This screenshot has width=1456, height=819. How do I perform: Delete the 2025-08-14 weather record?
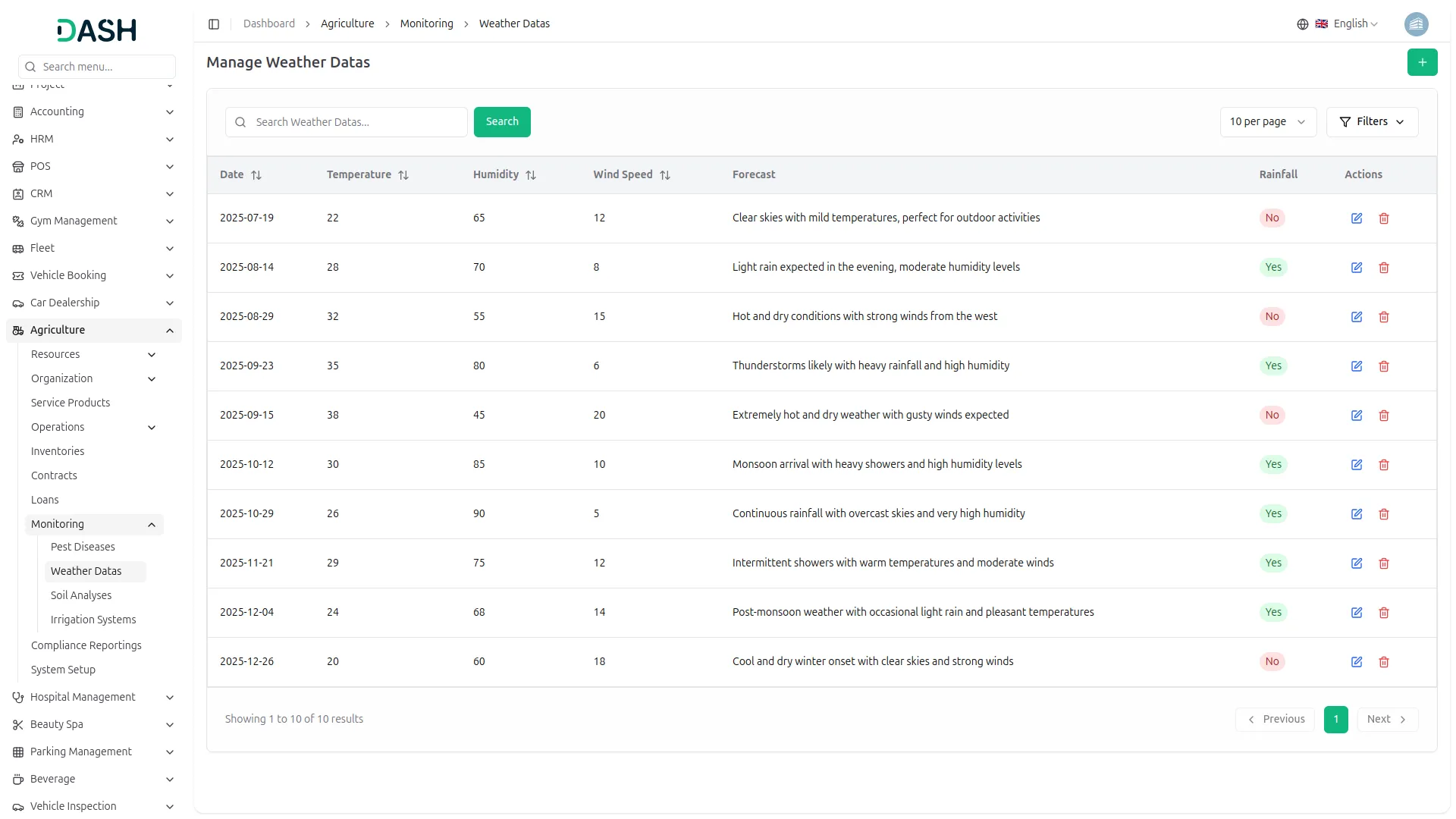(x=1384, y=268)
